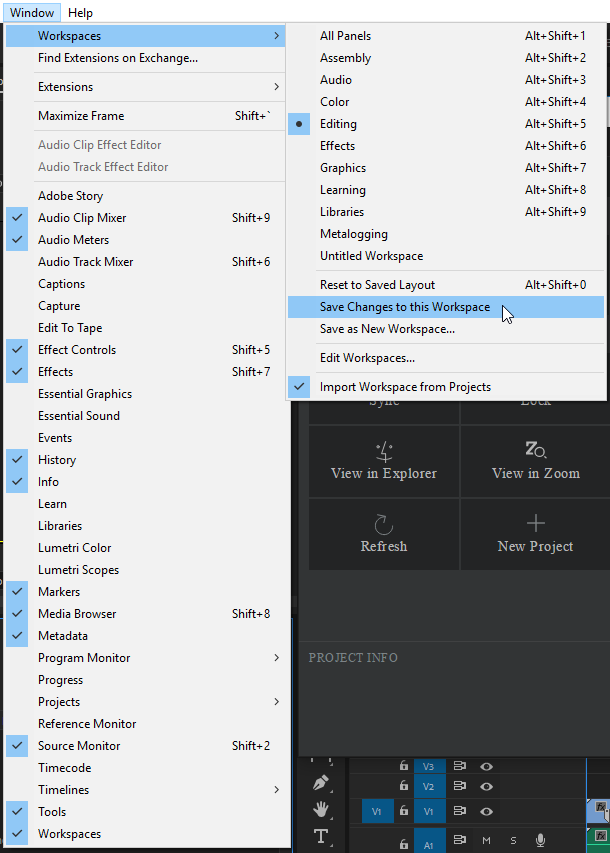Screen dimensions: 610x853
Task: Choose Reset to Saved Layout
Action: point(446,285)
